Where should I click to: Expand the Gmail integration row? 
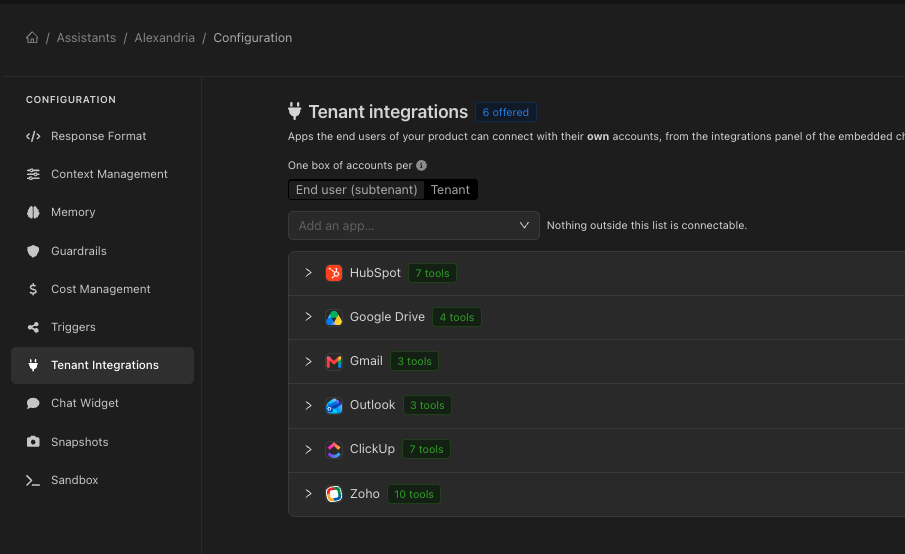click(x=308, y=361)
